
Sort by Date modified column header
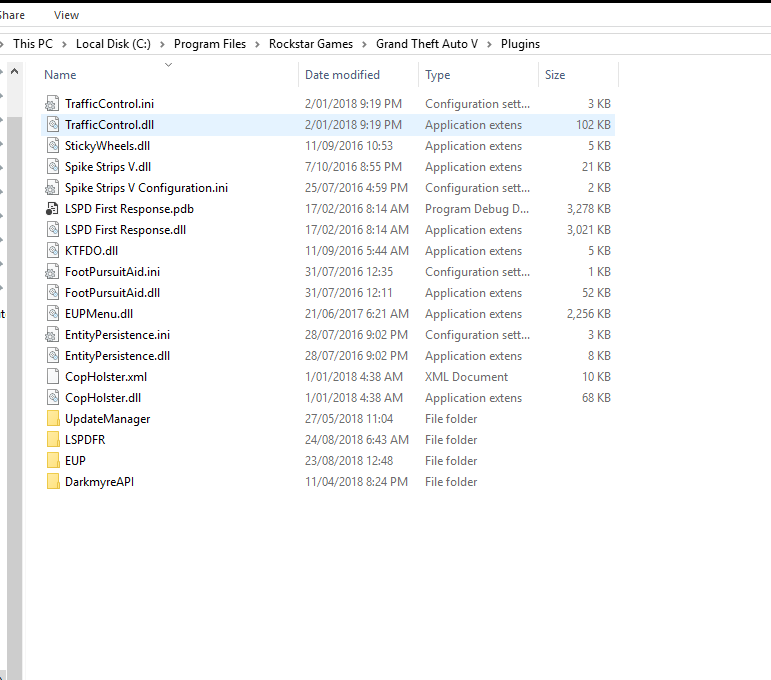click(342, 75)
